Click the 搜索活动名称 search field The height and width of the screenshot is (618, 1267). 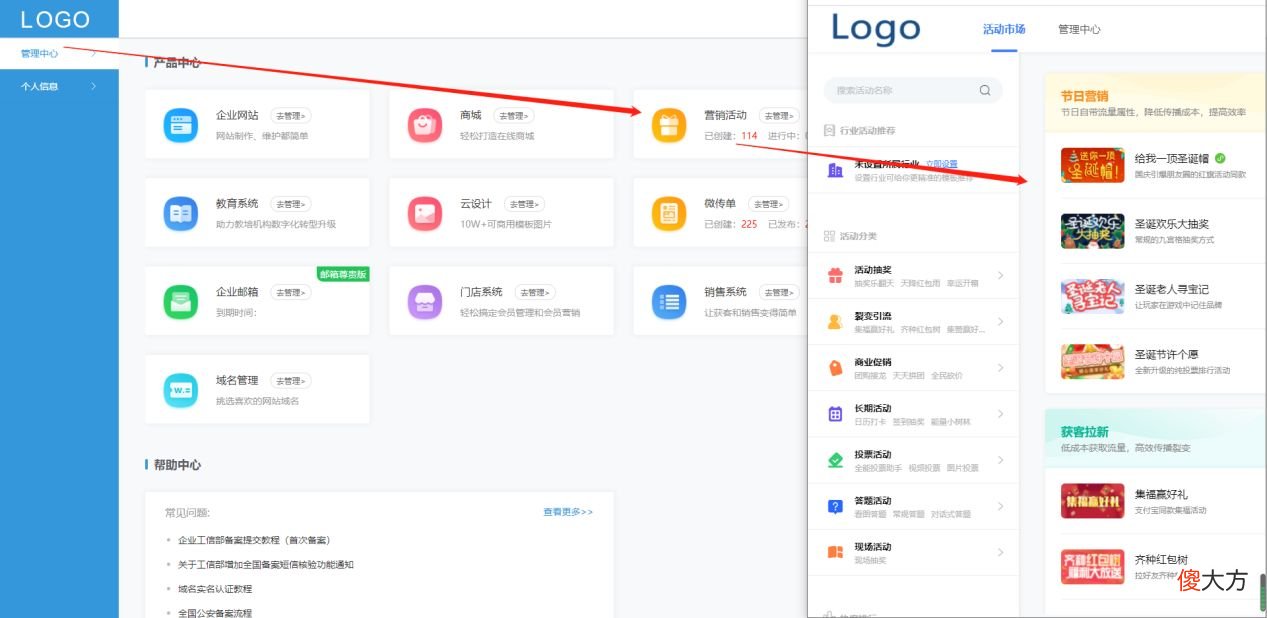click(912, 90)
